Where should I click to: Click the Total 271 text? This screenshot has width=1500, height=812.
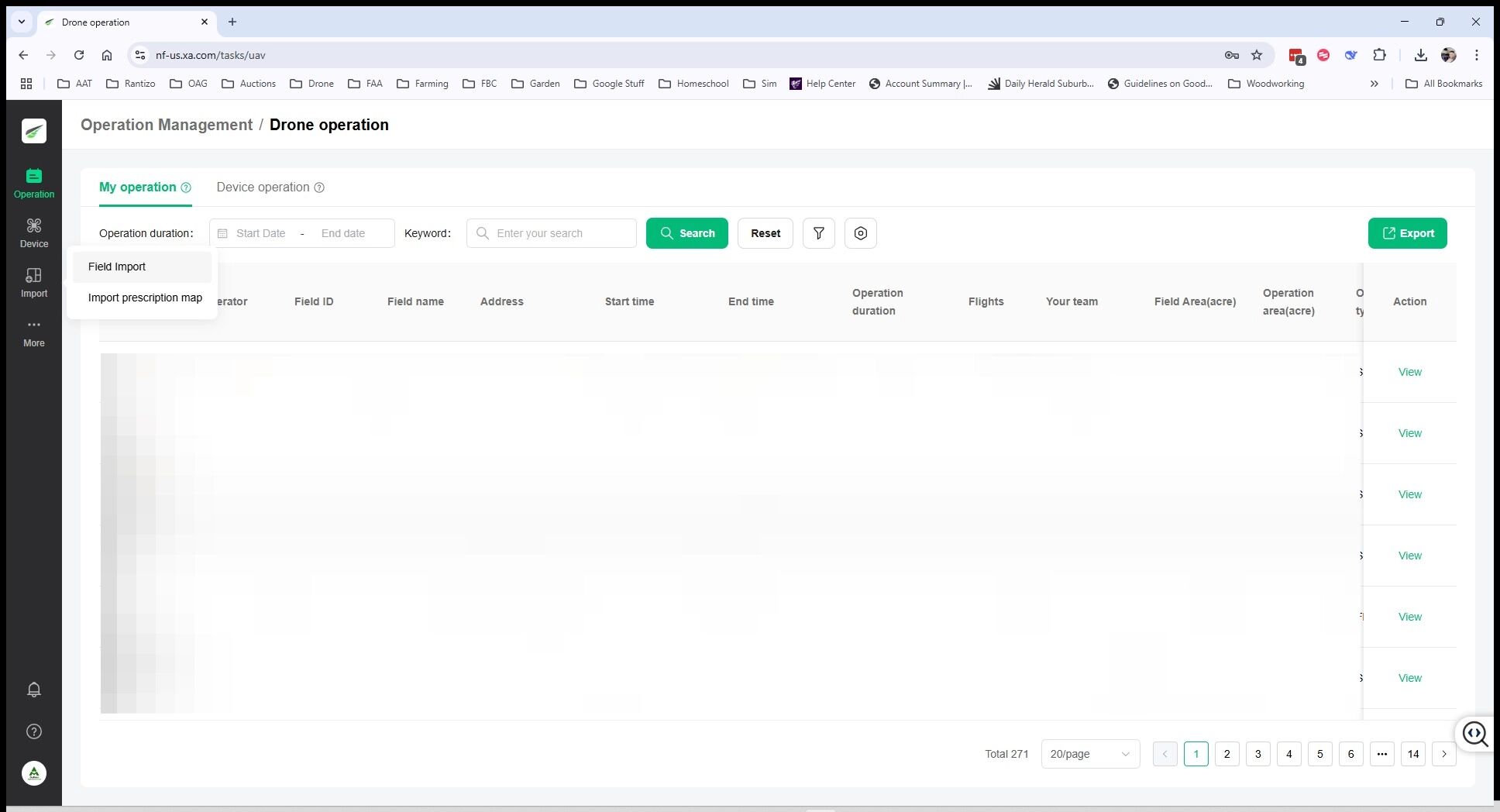coord(1006,754)
